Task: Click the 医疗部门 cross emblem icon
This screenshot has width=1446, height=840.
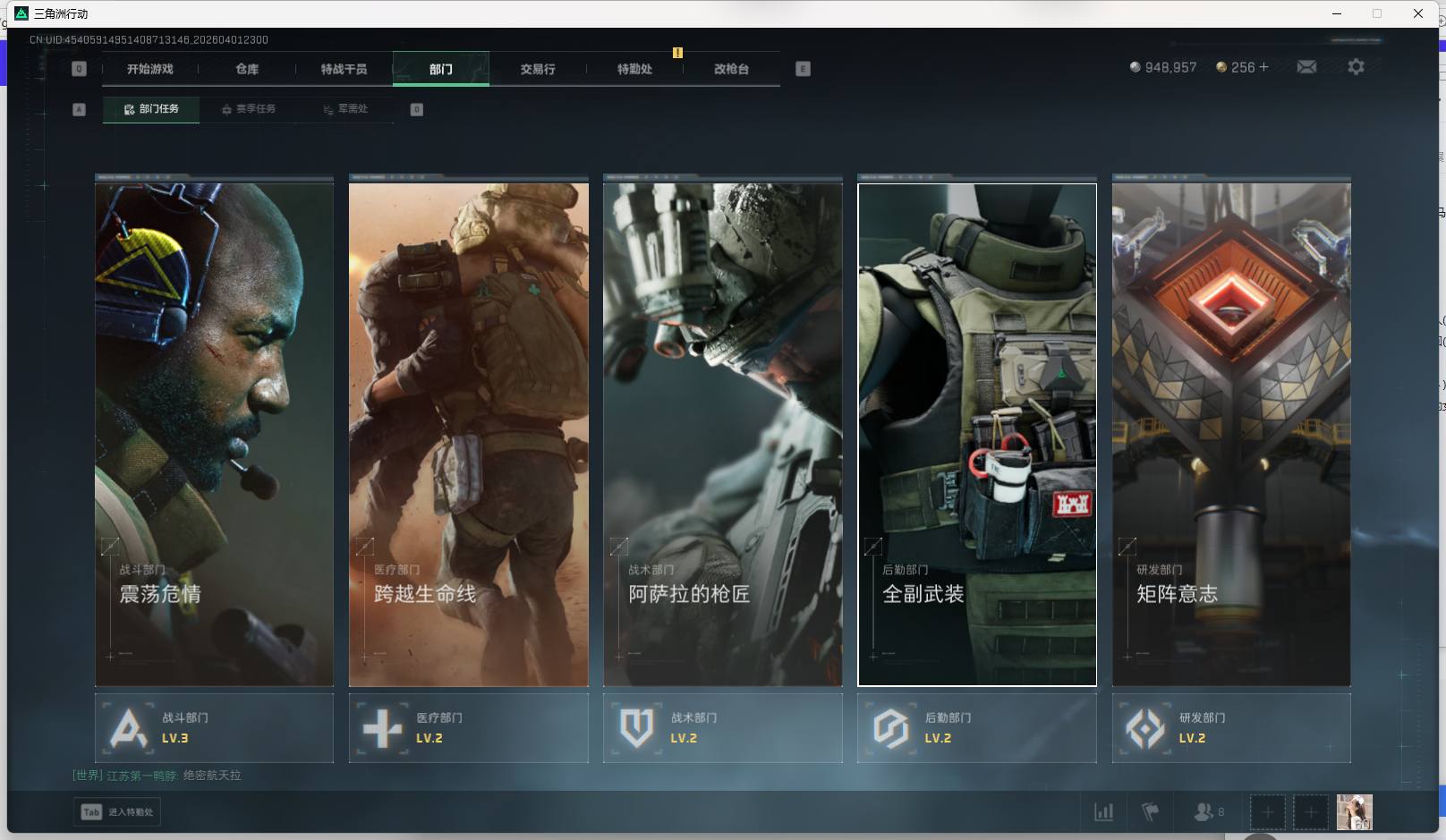Action: pyautogui.click(x=382, y=728)
